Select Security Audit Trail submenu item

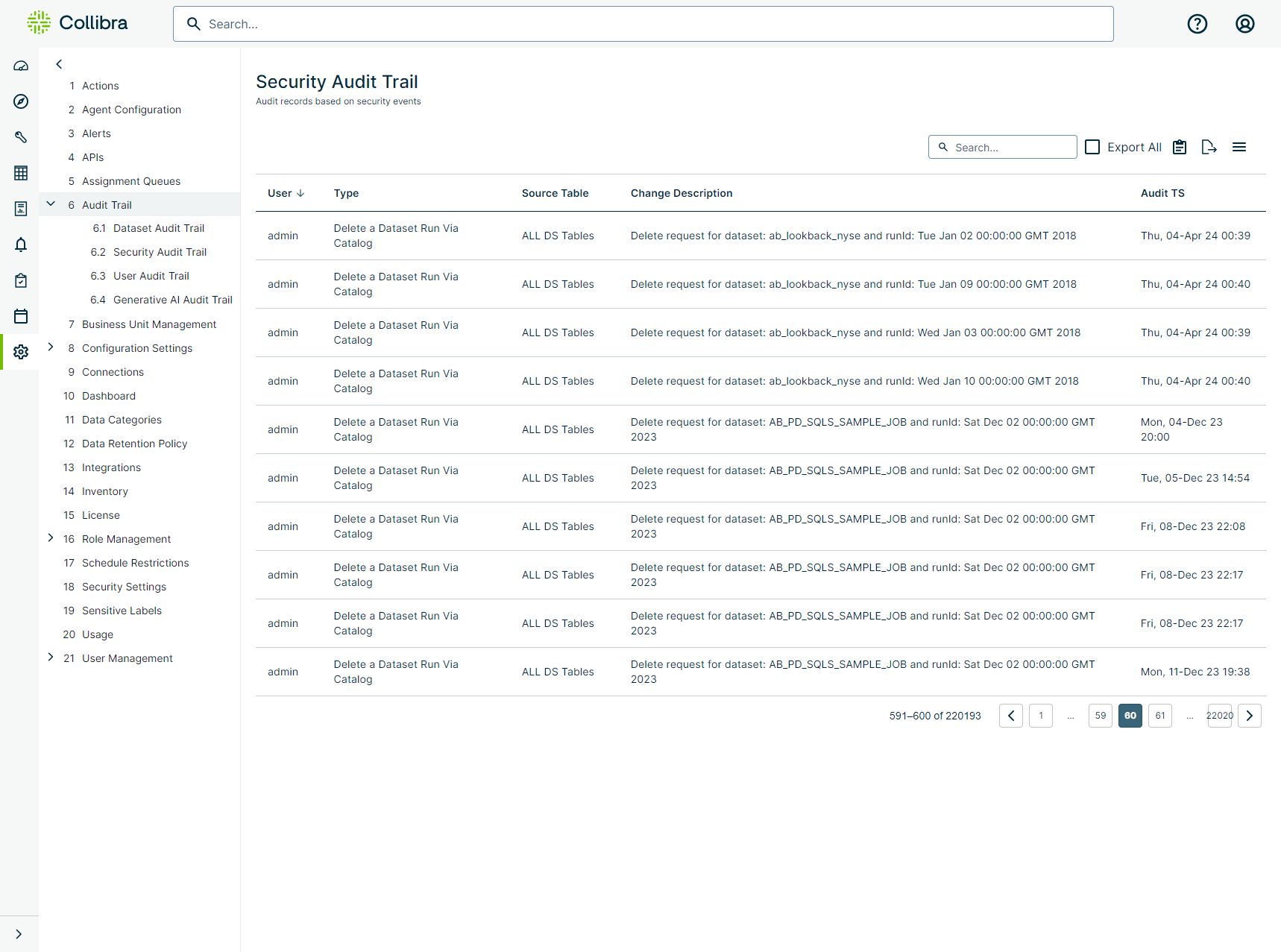coord(160,252)
